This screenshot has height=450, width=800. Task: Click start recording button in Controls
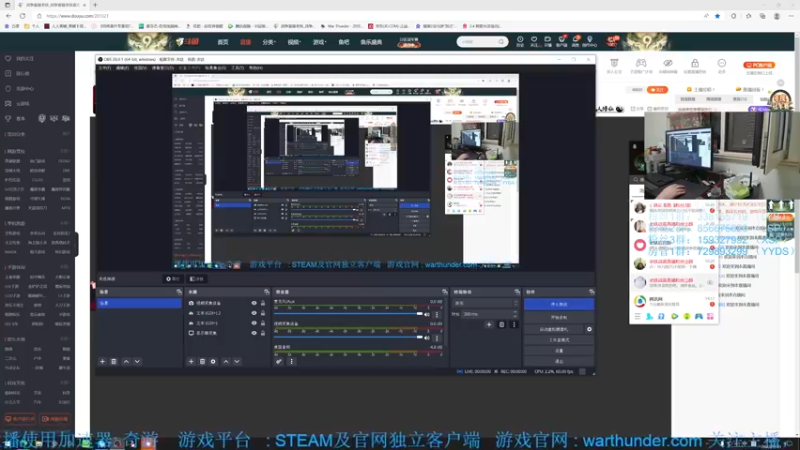pos(559,317)
